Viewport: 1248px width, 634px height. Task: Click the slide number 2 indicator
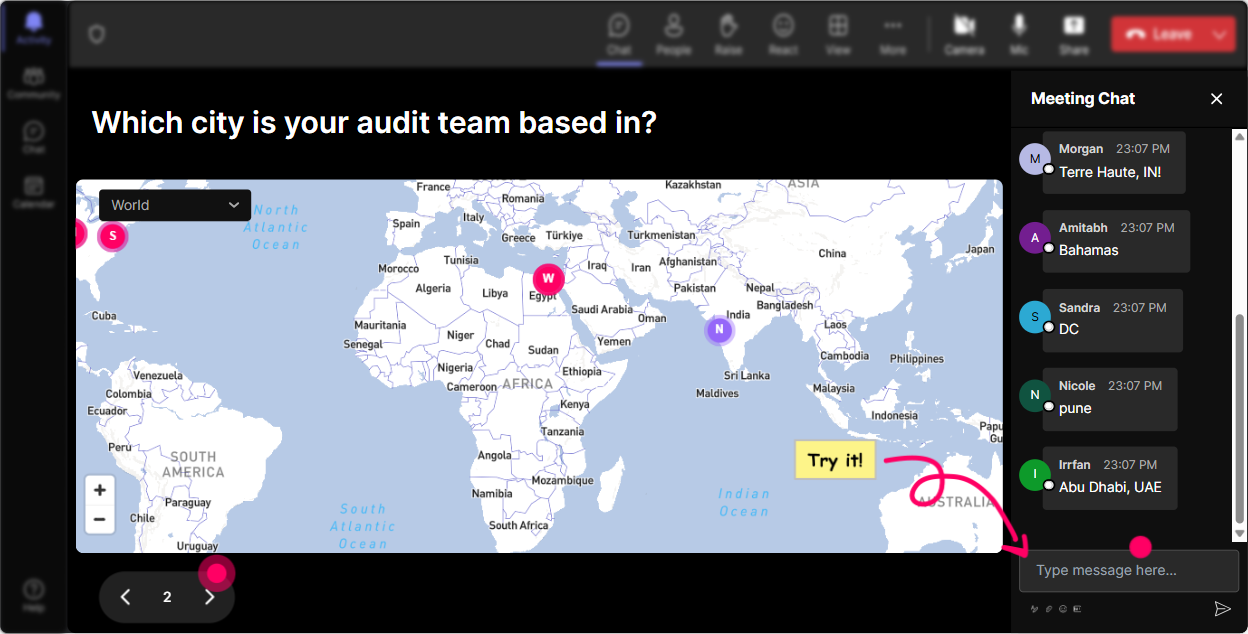[167, 597]
